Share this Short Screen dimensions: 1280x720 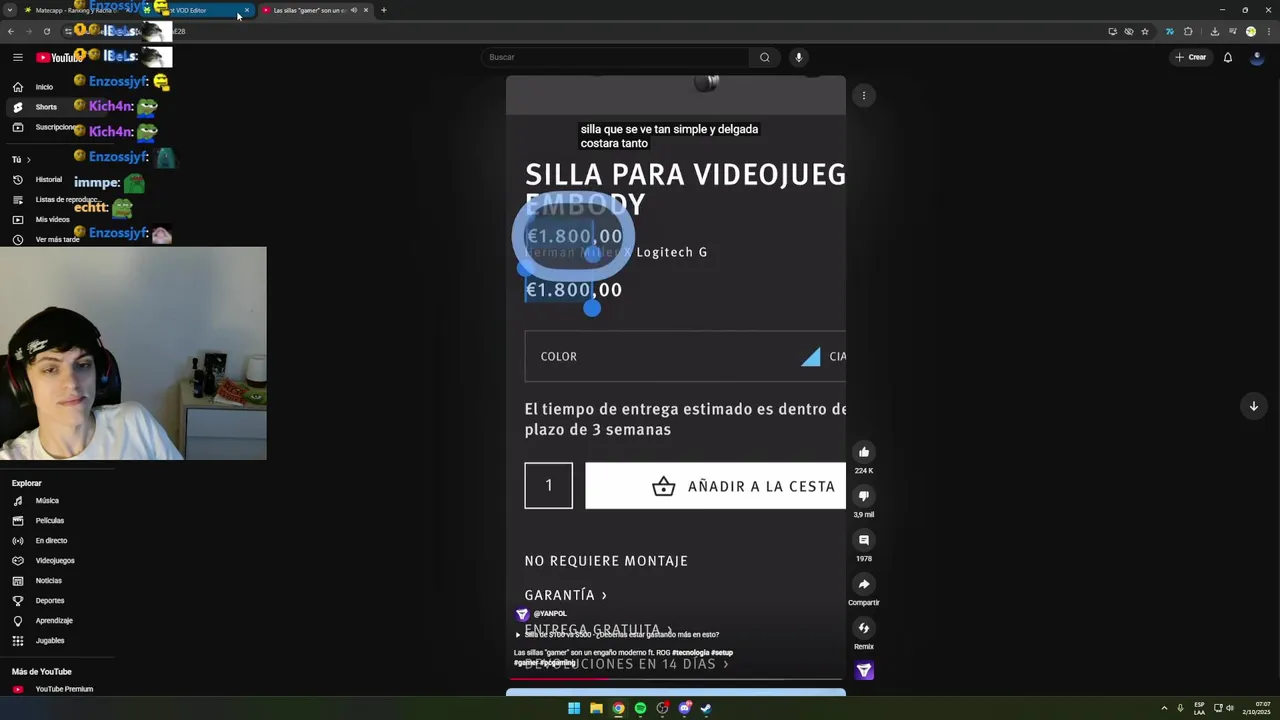coord(864,584)
